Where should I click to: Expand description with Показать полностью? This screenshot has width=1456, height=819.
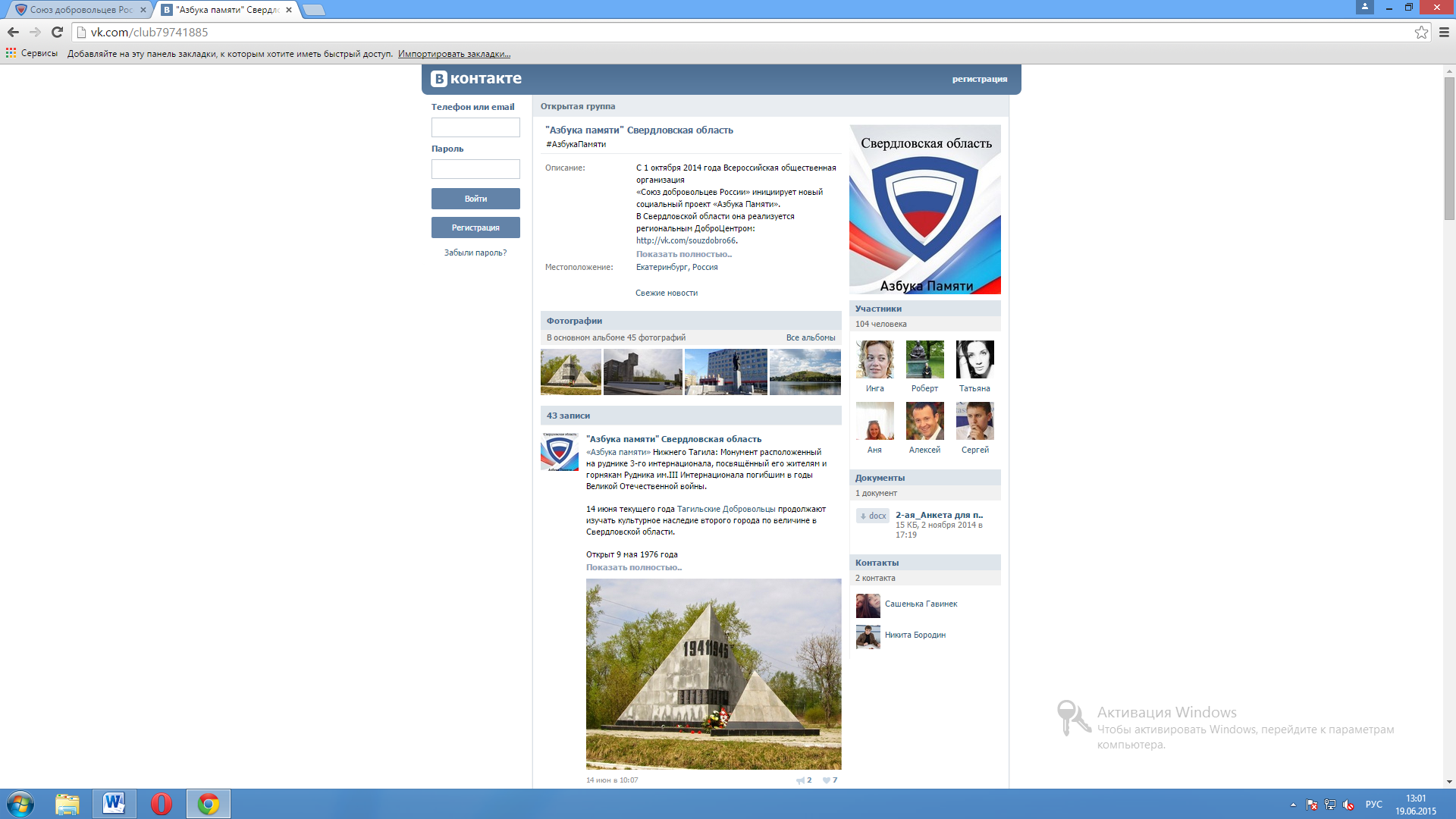pos(683,254)
